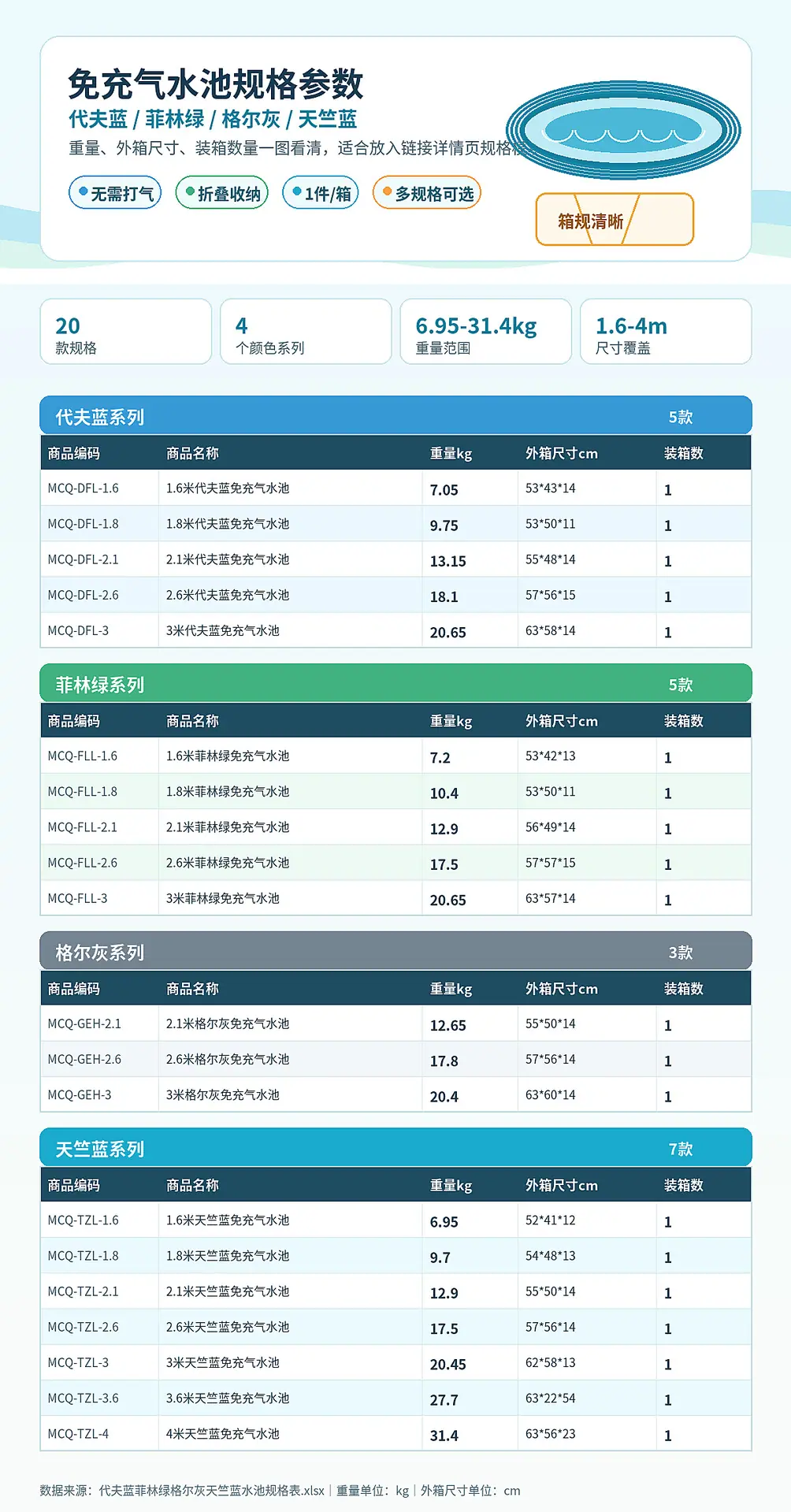Viewport: 791px width, 1512px height.
Task: Click the blue dot beside 无需打气
Action: (x=83, y=191)
